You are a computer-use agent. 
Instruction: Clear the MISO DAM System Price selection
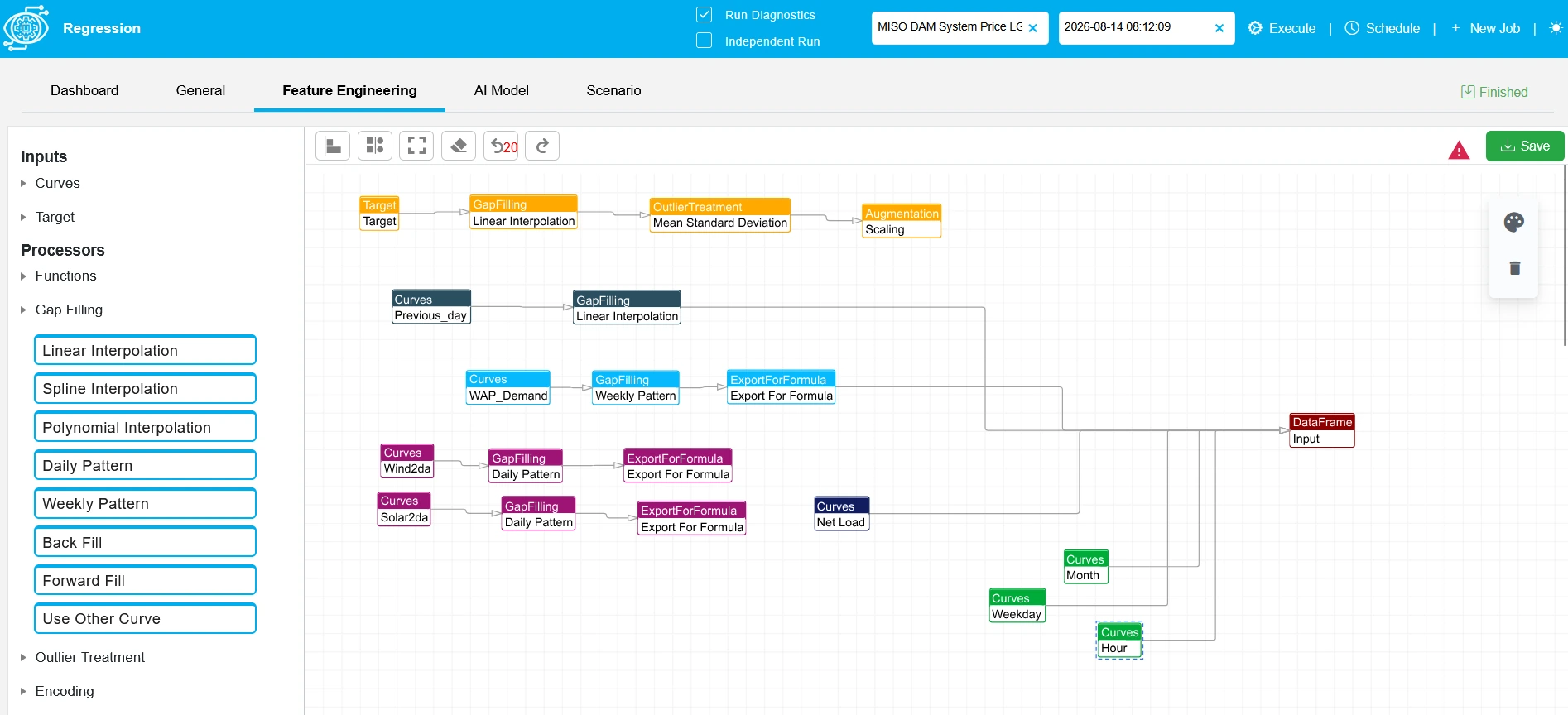(x=1033, y=28)
